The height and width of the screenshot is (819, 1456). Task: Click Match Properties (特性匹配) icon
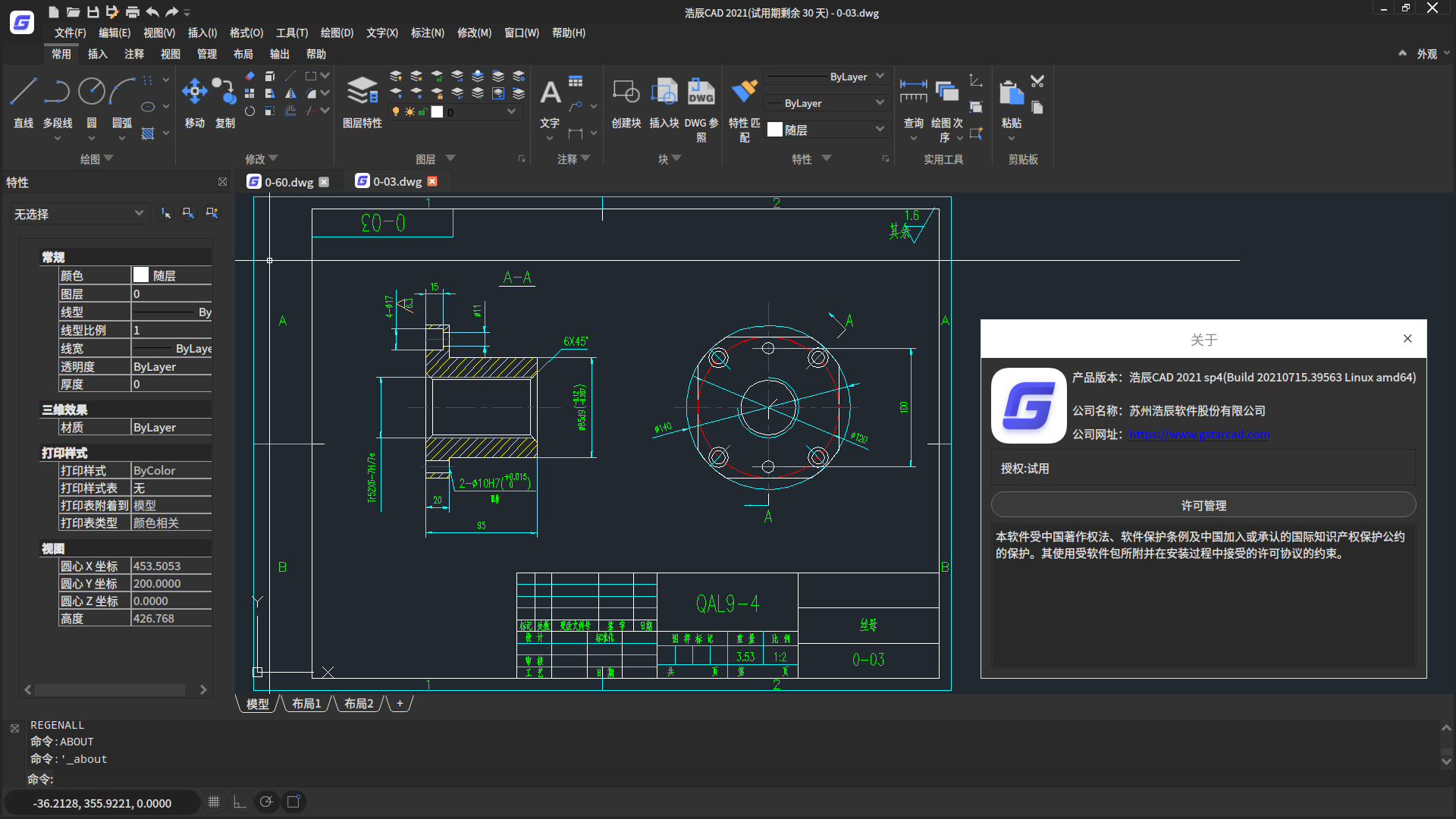click(x=744, y=93)
